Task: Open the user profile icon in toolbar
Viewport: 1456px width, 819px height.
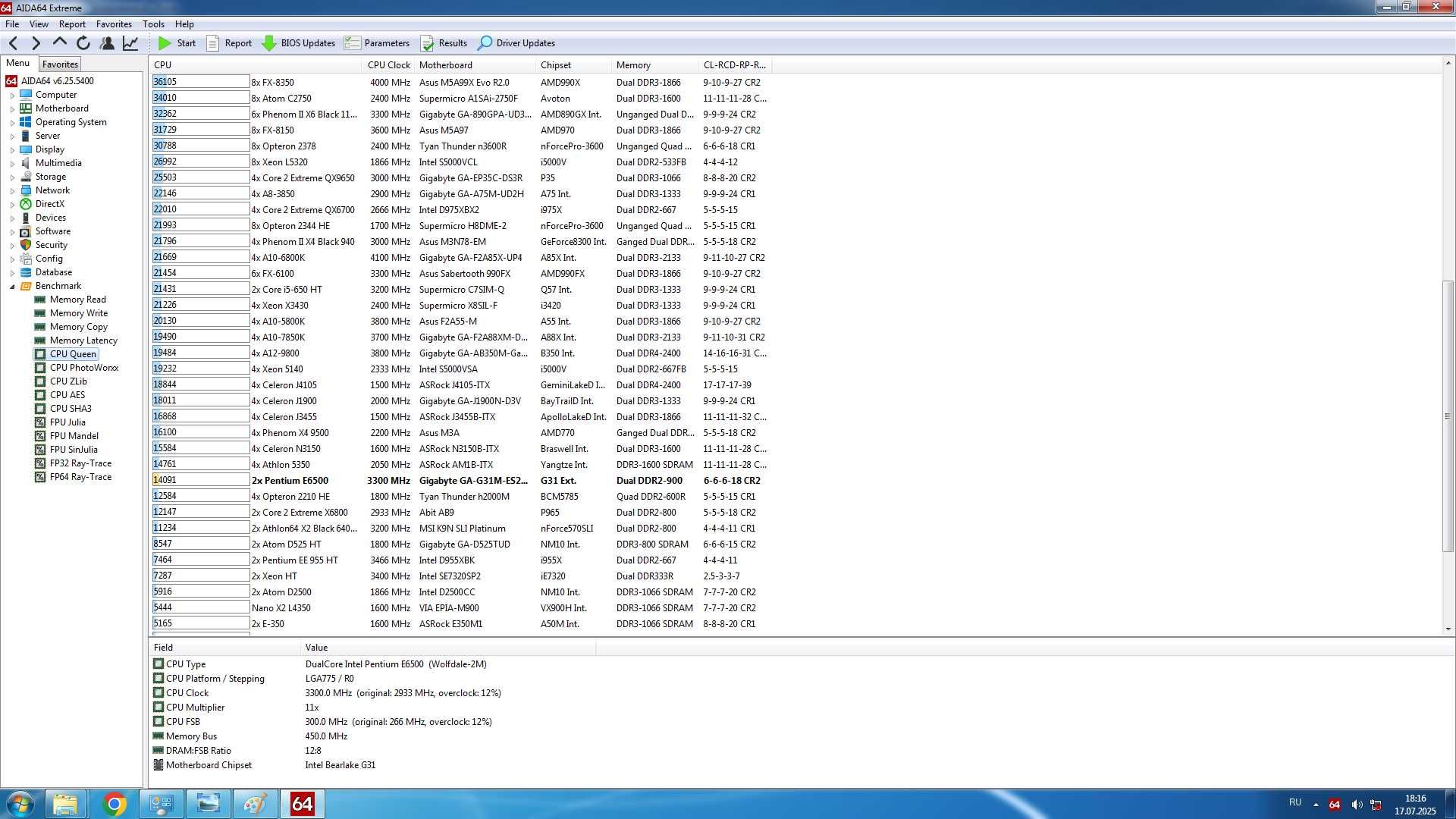Action: 107,43
